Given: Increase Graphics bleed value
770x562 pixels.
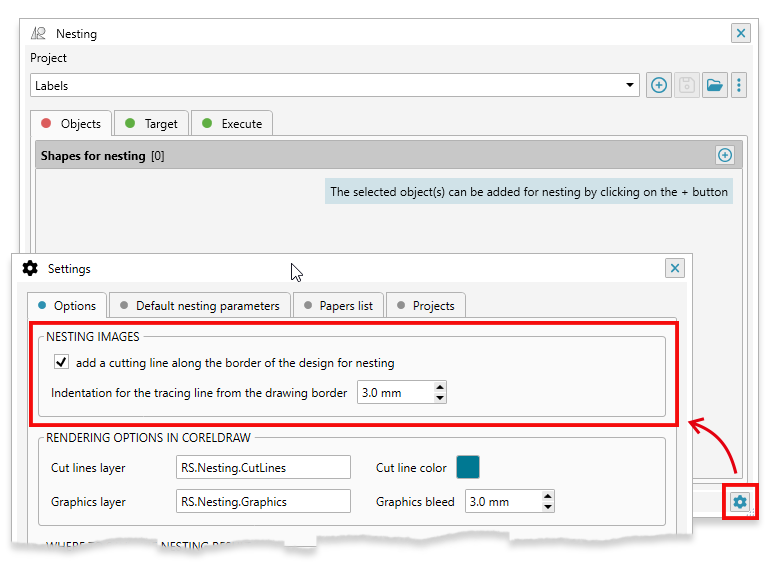Looking at the screenshot, I should pos(548,496).
